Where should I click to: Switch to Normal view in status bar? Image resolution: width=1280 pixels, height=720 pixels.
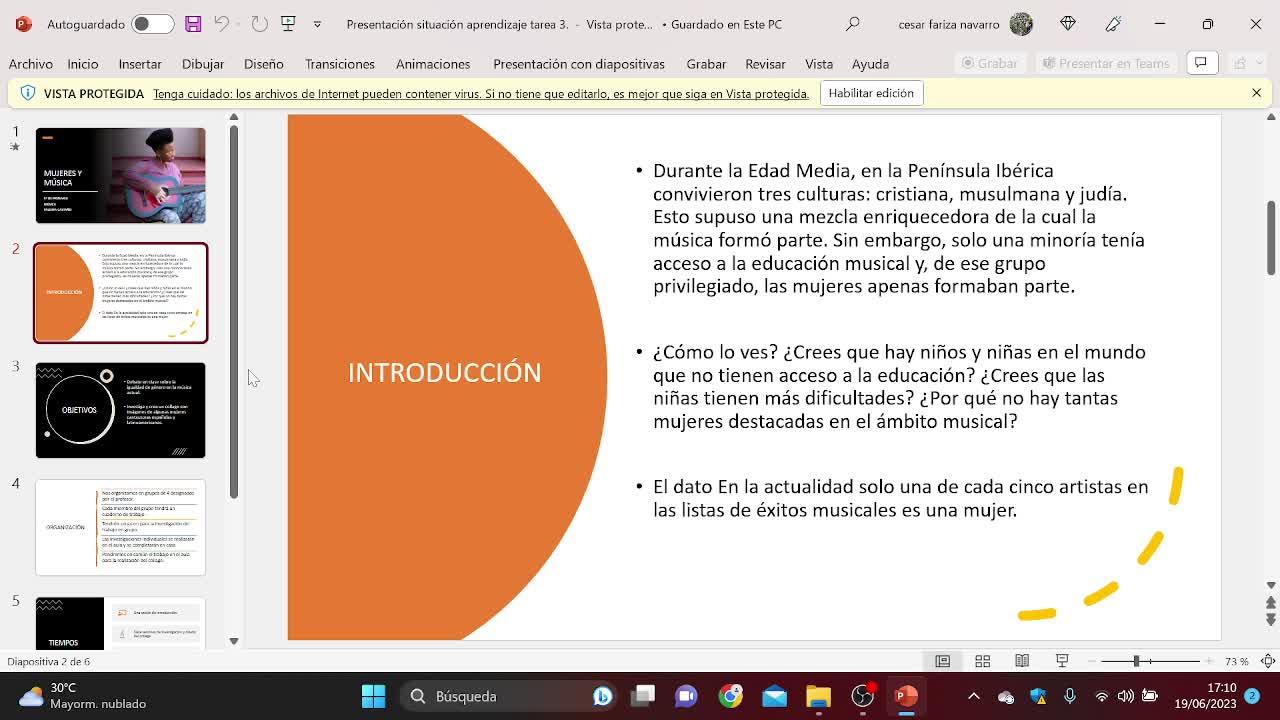coord(942,661)
